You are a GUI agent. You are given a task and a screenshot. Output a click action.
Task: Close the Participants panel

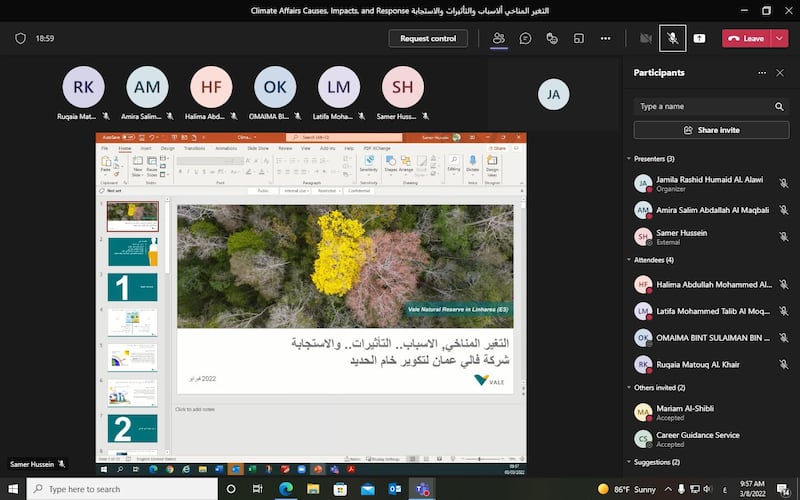(780, 73)
